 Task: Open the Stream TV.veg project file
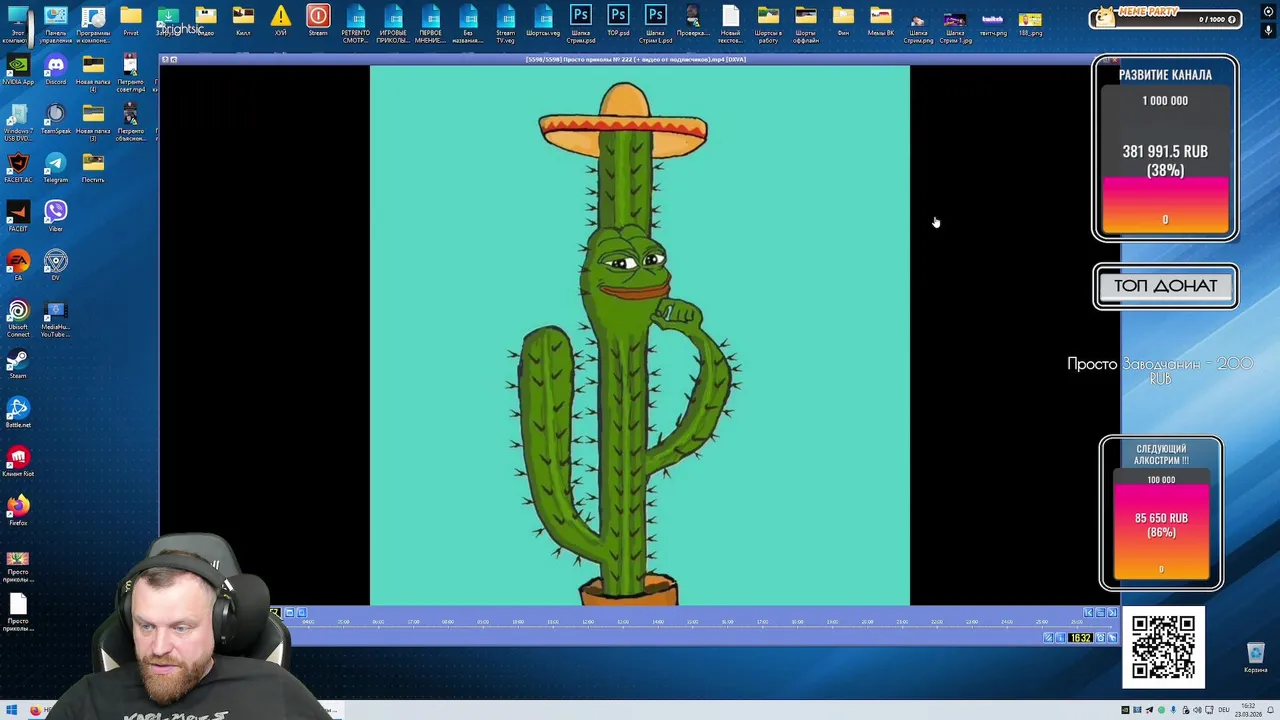point(506,24)
